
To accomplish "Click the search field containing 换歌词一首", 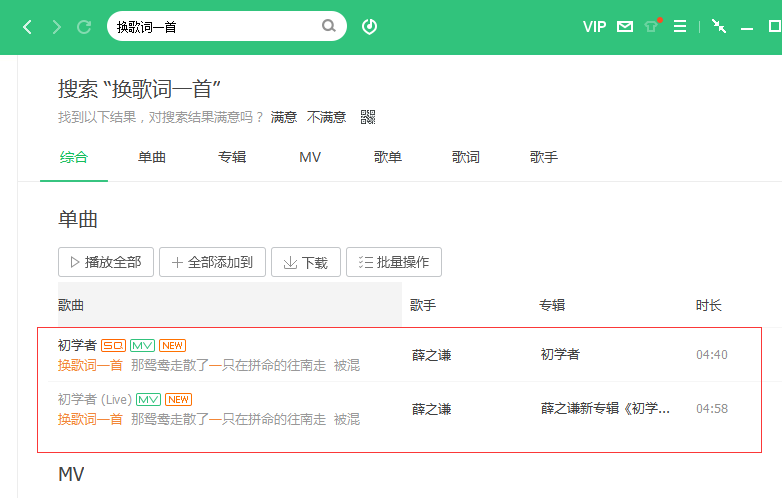I will (x=227, y=26).
